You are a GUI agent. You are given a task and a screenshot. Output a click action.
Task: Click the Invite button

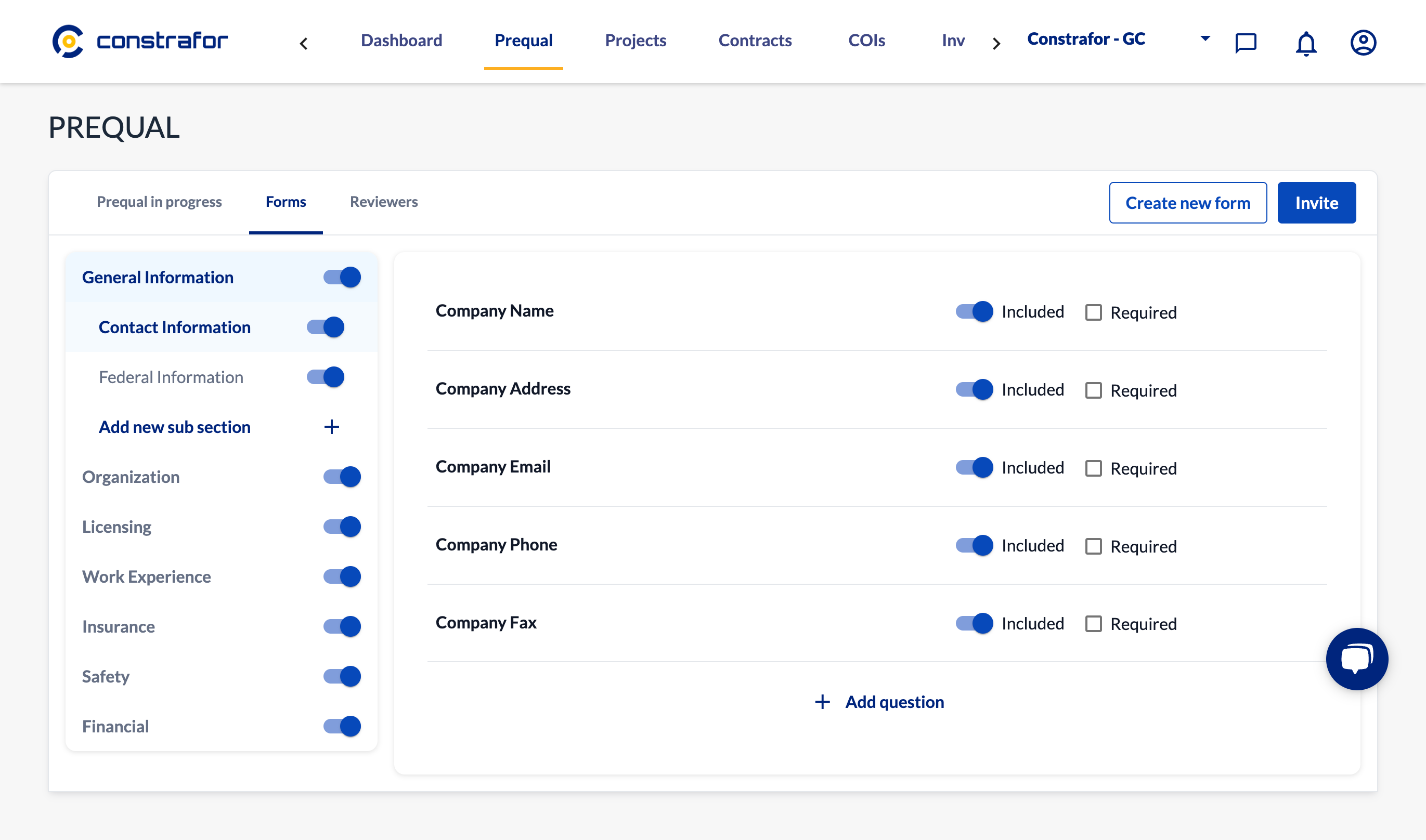pyautogui.click(x=1316, y=202)
